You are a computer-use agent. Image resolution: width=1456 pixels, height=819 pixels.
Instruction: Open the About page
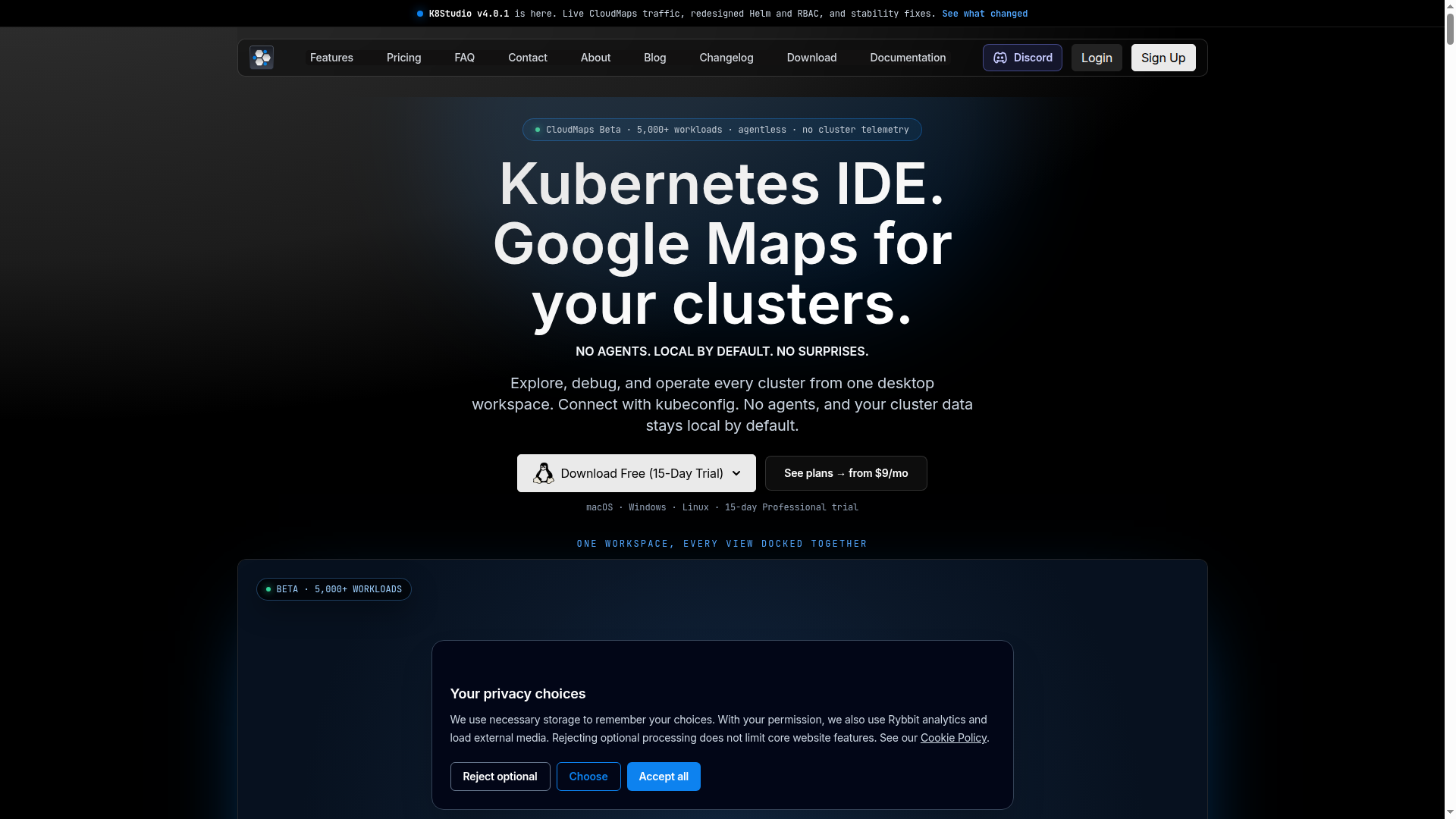[x=595, y=58]
